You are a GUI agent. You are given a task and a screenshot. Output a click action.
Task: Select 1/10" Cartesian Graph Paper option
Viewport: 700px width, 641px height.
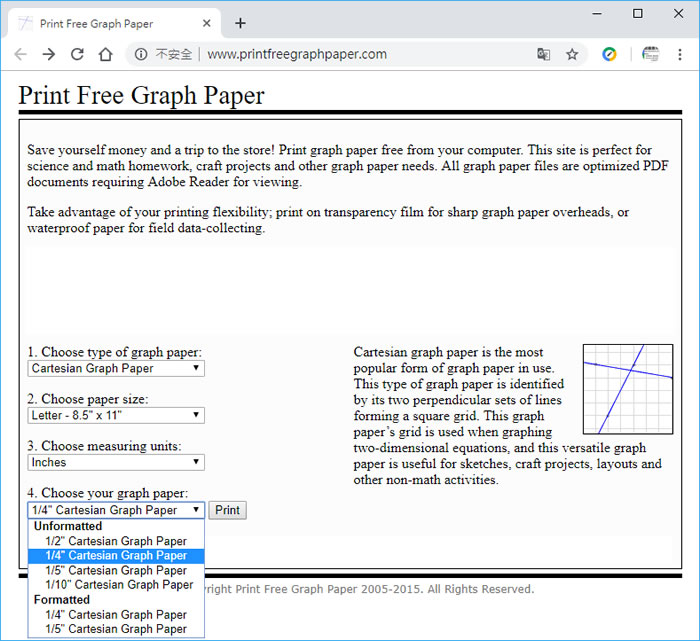[116, 585]
